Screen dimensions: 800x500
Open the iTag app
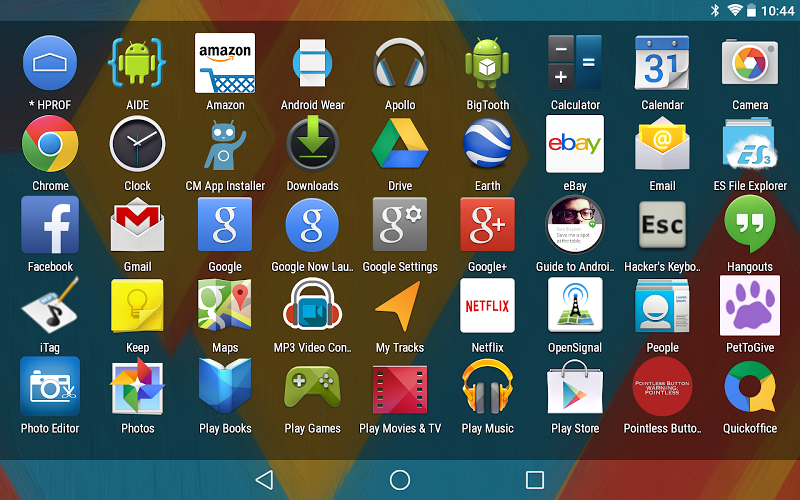pyautogui.click(x=50, y=305)
